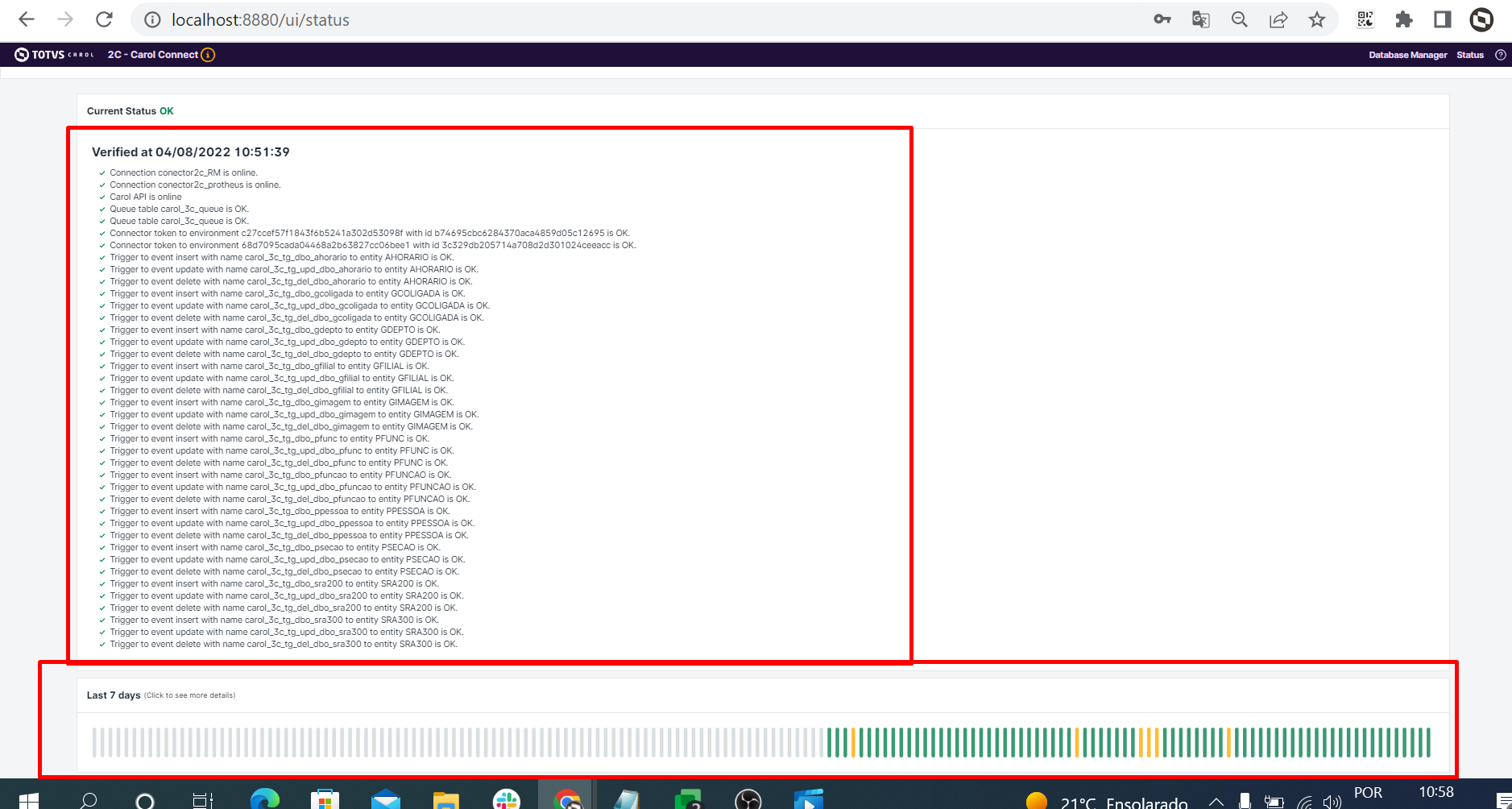
Task: Click the first orange bar in the timeline
Action: (x=853, y=742)
